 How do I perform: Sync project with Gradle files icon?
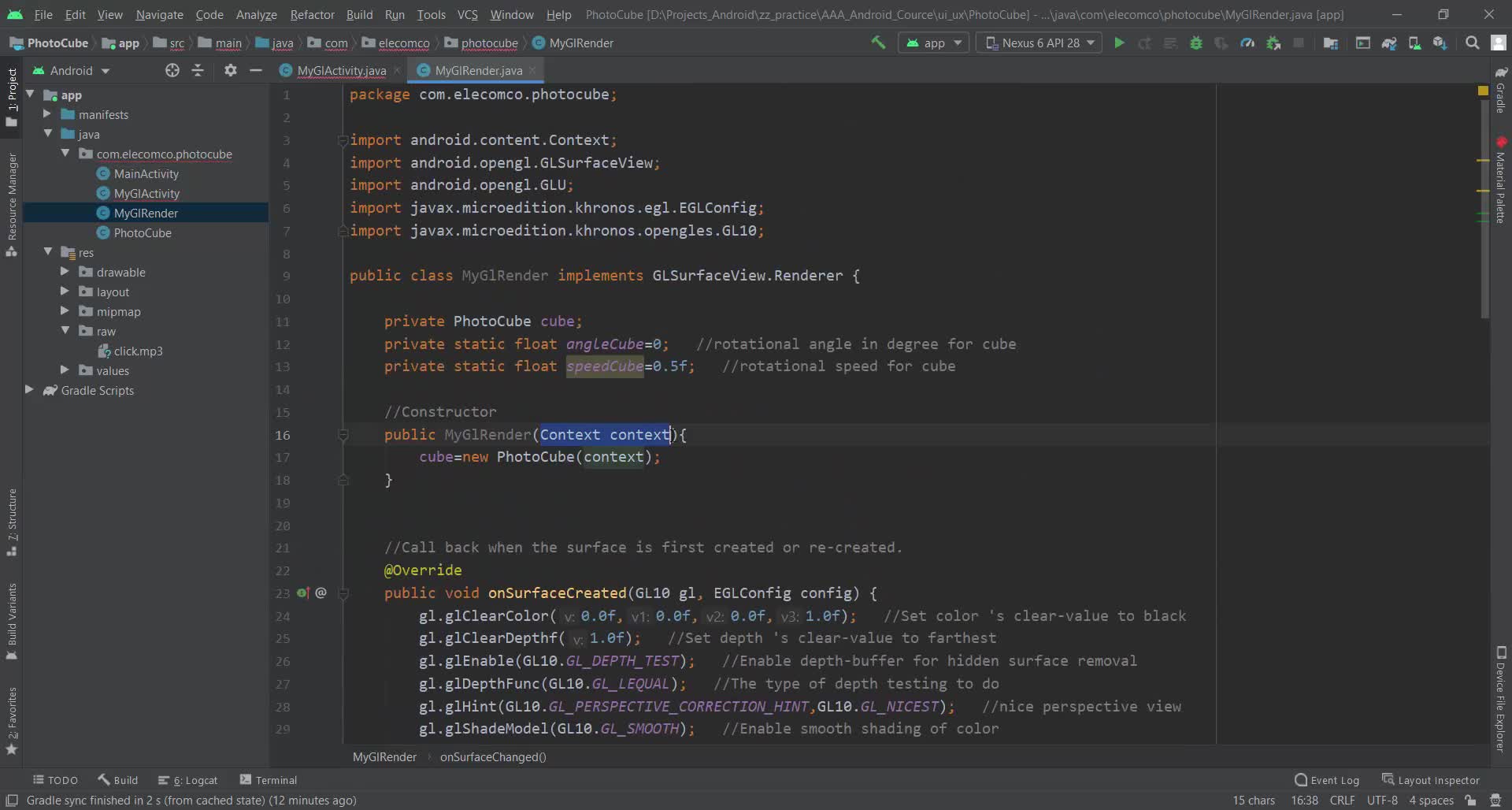pos(1388,43)
